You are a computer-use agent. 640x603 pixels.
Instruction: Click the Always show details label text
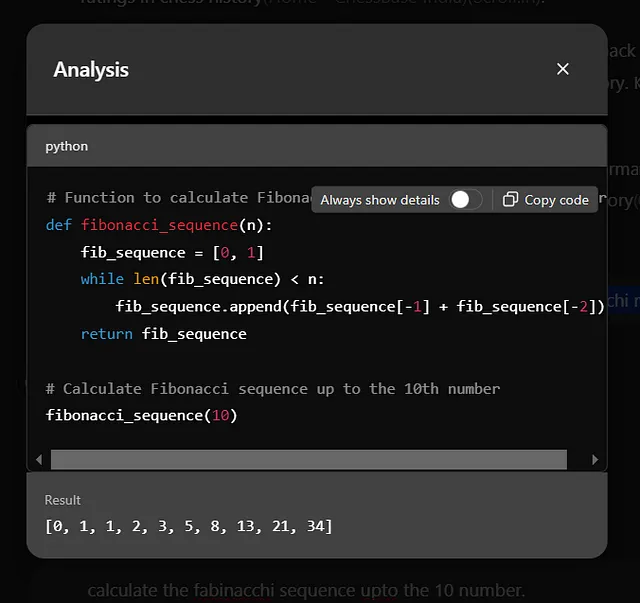380,200
